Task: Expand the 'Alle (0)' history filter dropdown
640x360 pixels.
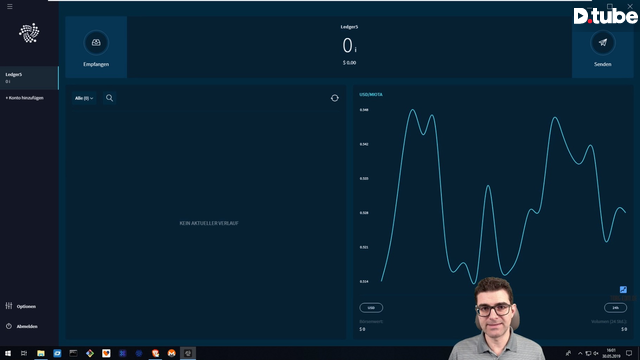Action: (84, 98)
